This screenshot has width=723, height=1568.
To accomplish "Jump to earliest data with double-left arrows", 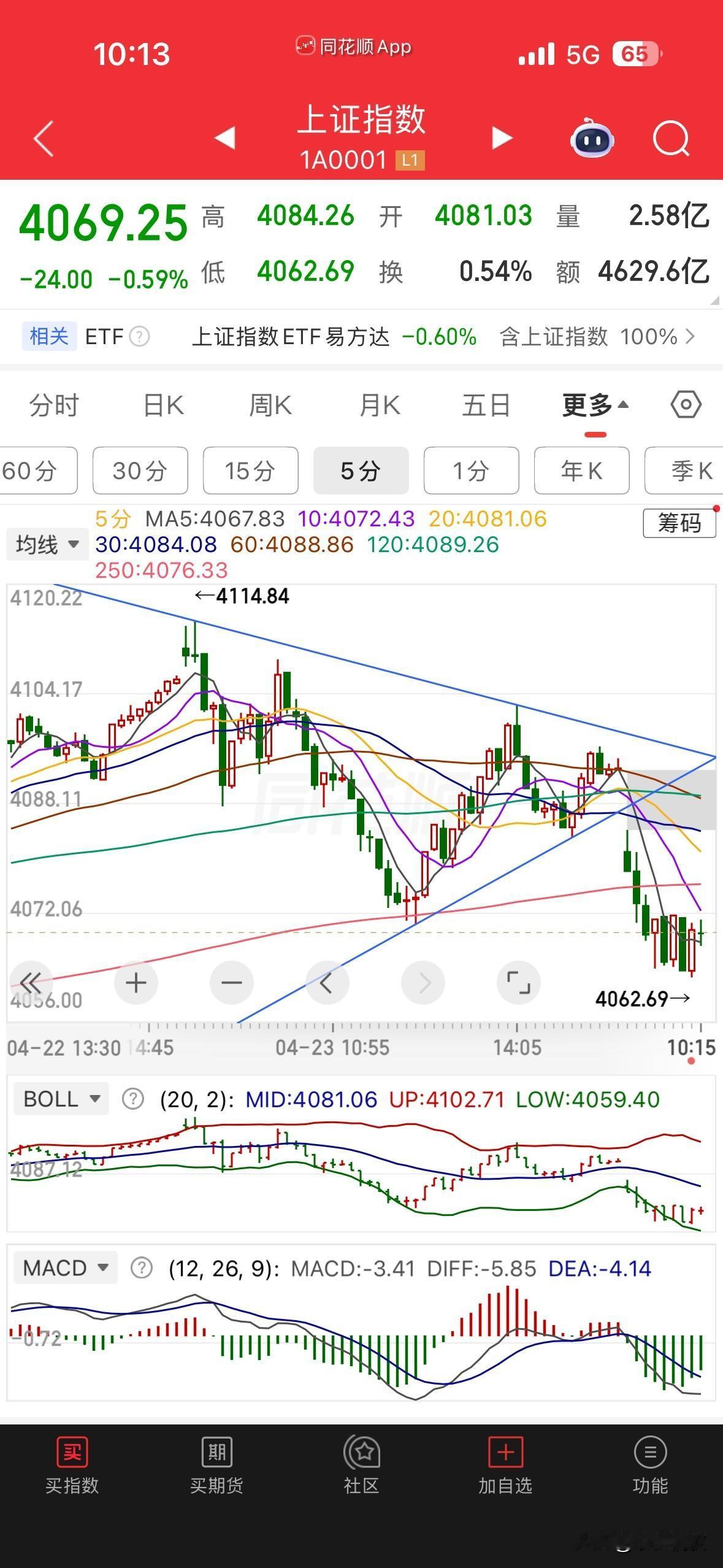I will (x=31, y=983).
